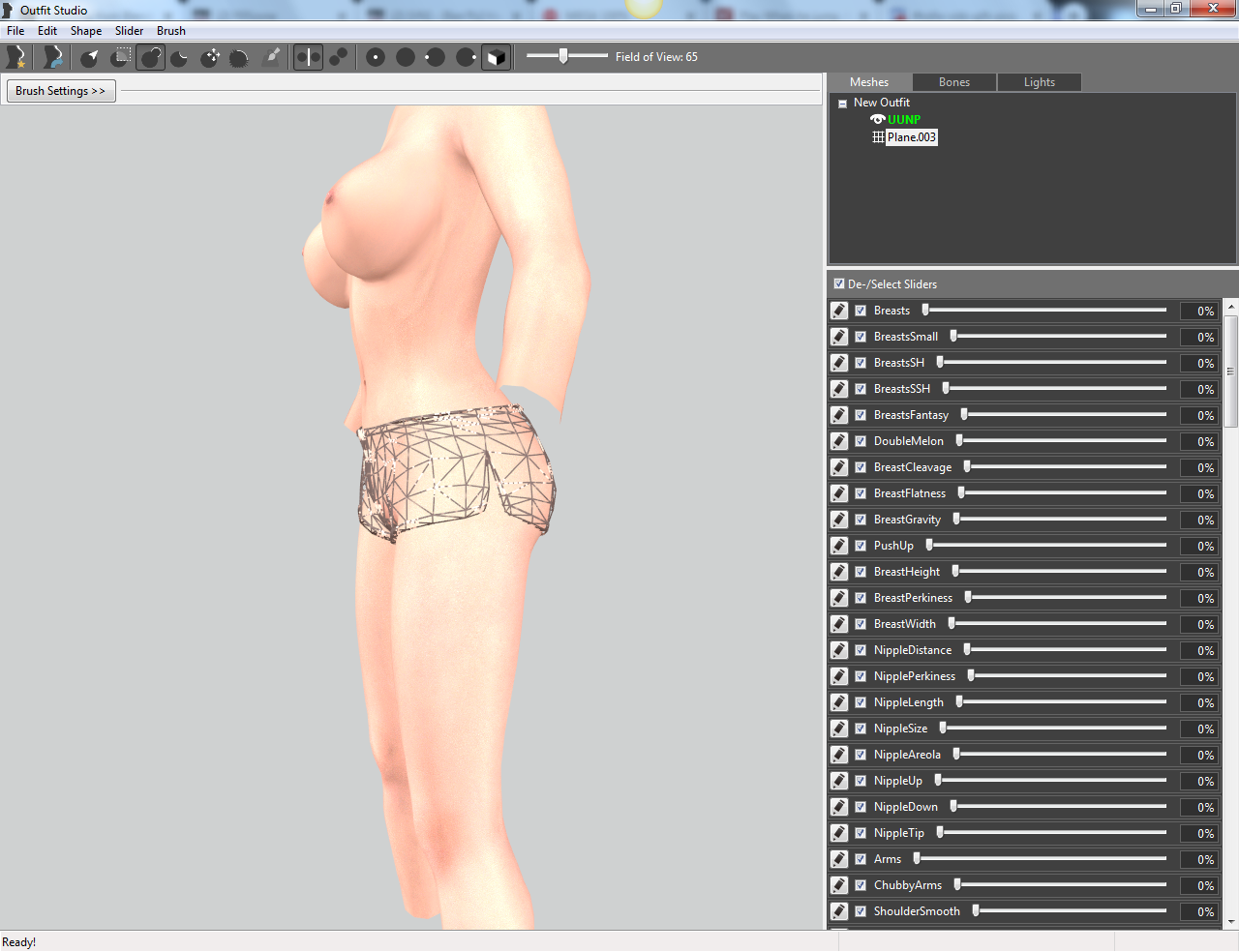1239x952 pixels.
Task: Uncheck the BreastsSH slider checkbox
Action: (x=861, y=363)
